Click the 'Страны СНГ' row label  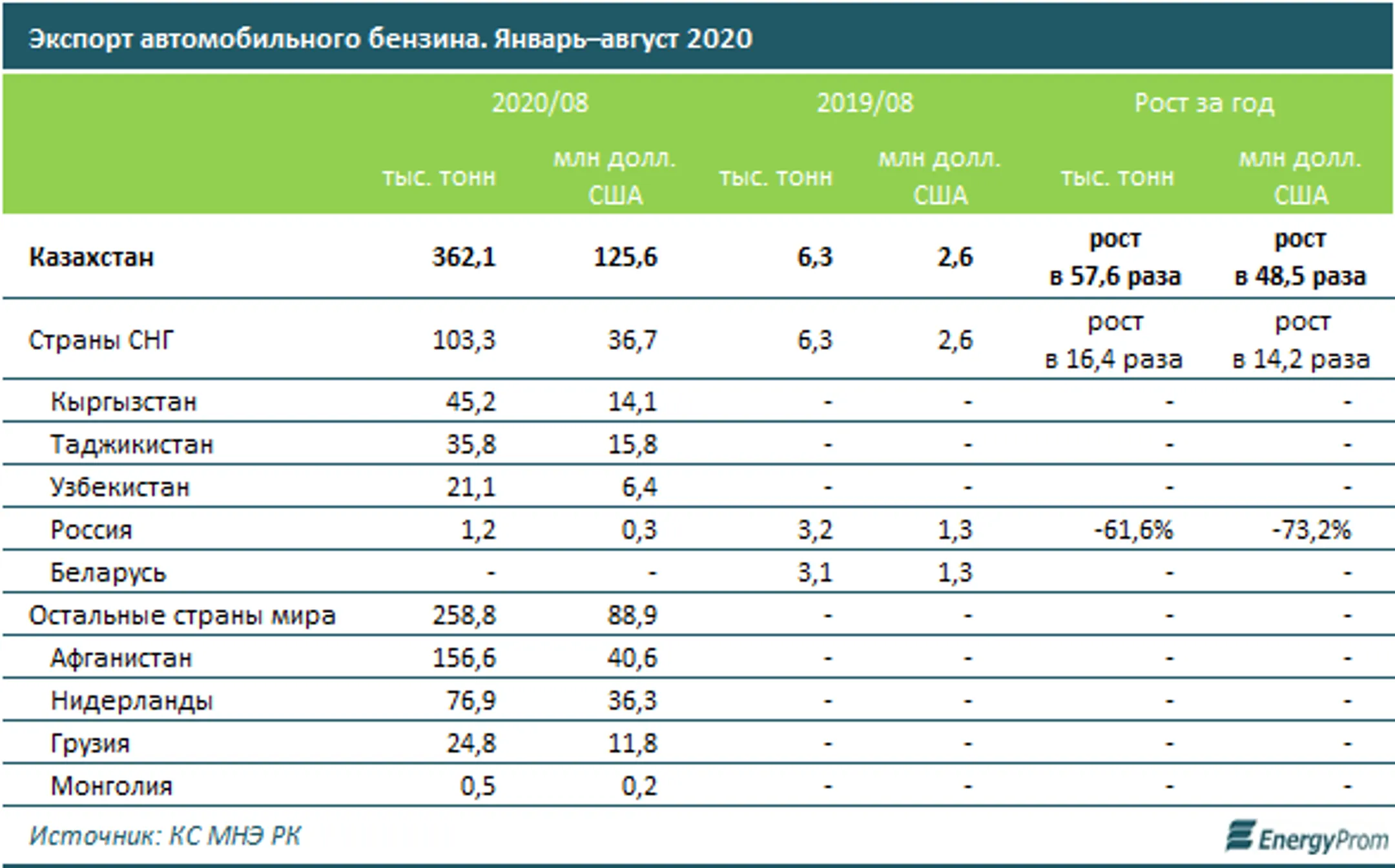[x=101, y=340]
